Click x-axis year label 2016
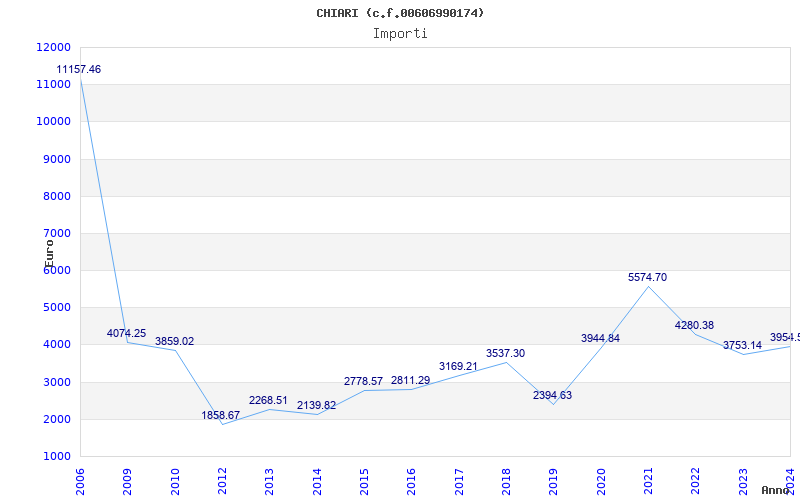 [x=412, y=482]
